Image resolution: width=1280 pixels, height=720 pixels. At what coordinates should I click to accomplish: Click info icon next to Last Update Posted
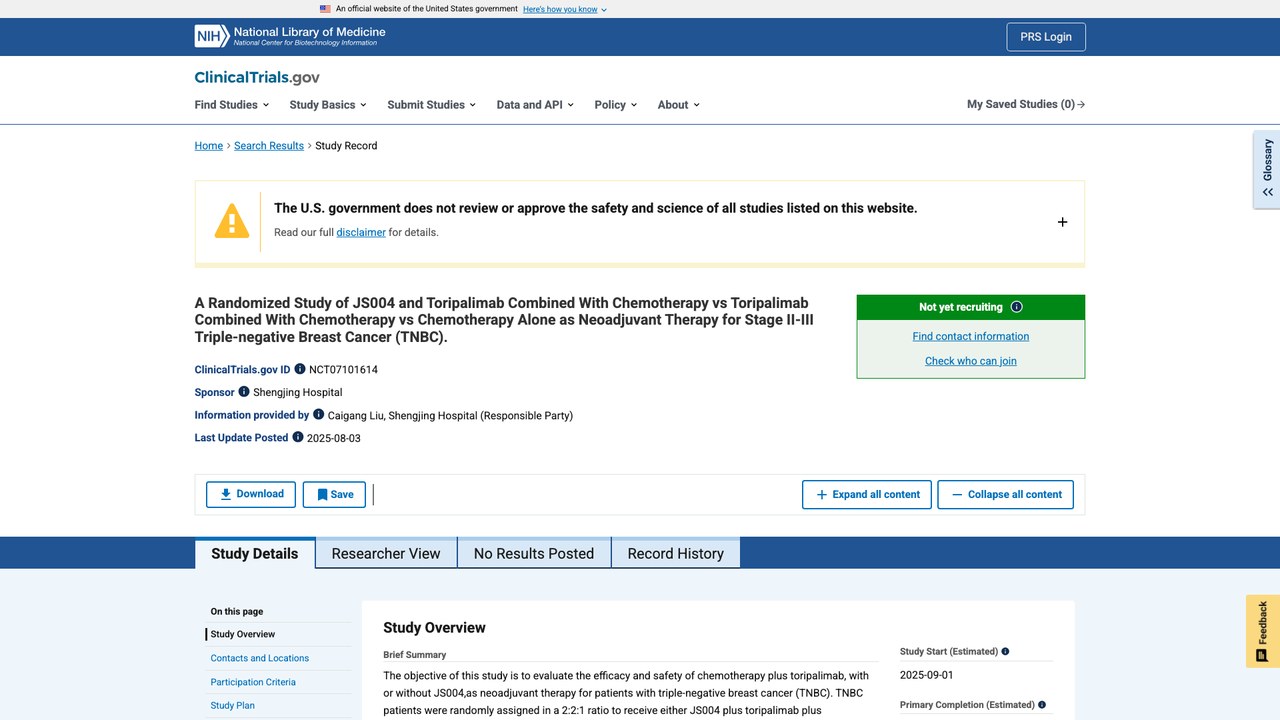click(298, 437)
